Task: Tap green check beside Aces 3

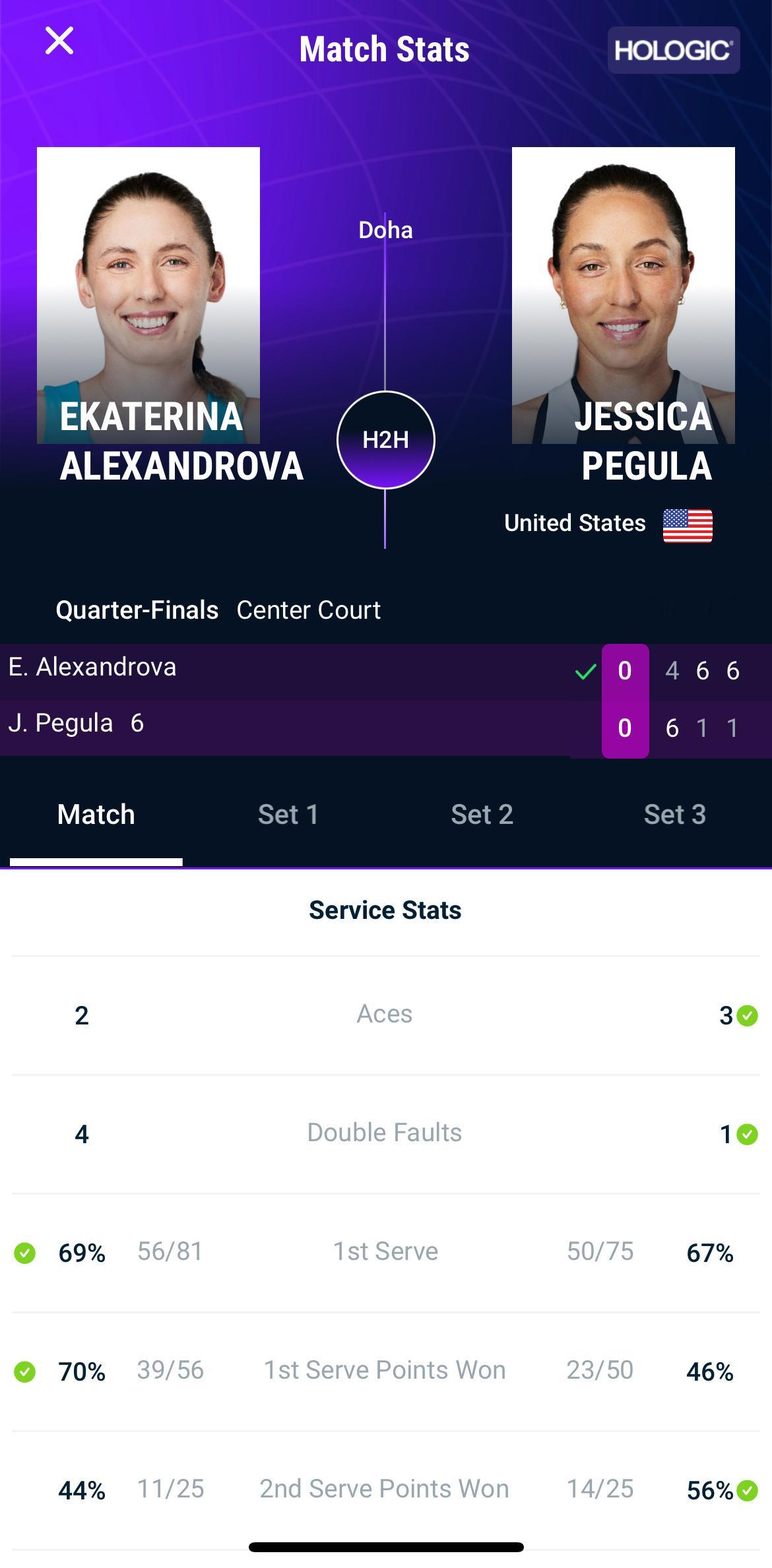Action: [747, 1016]
